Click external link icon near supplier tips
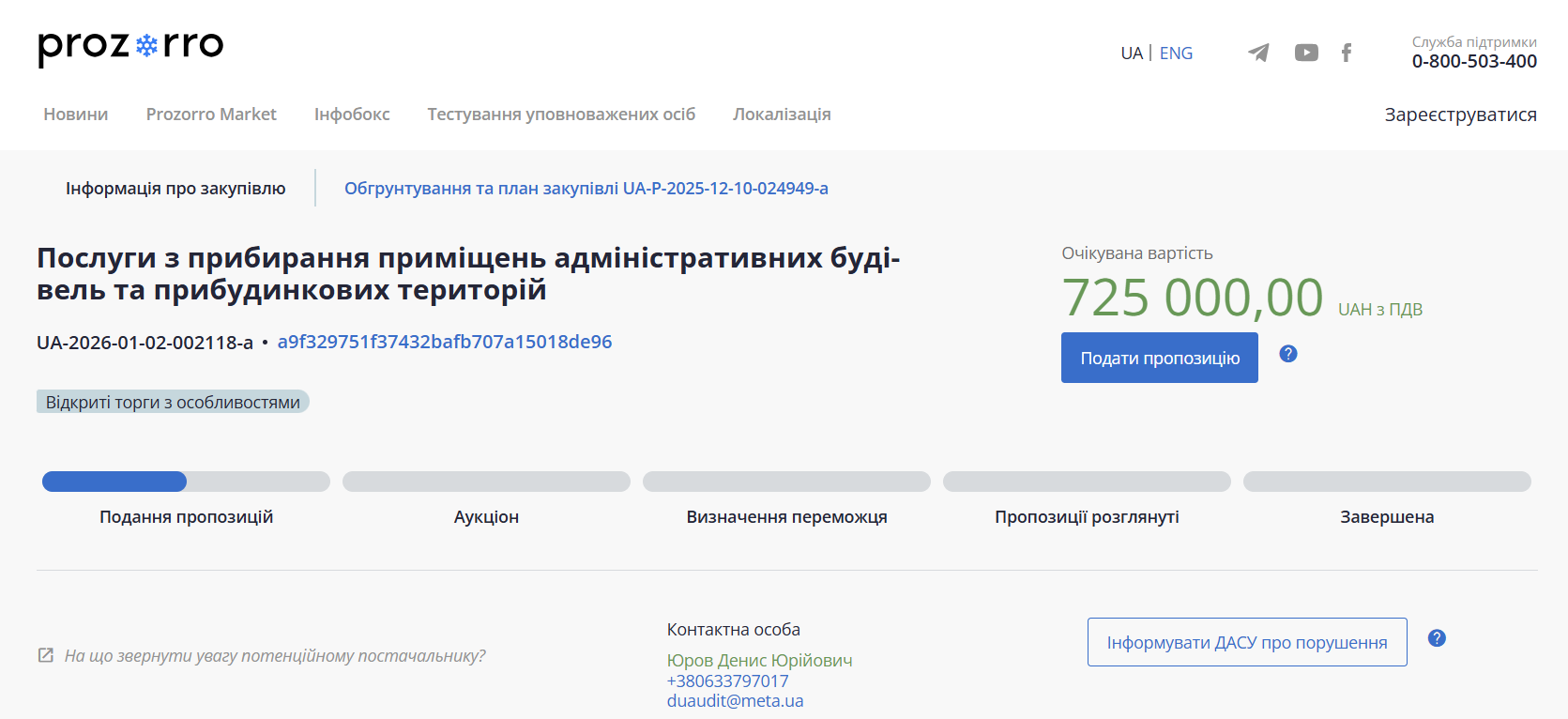 (x=45, y=655)
